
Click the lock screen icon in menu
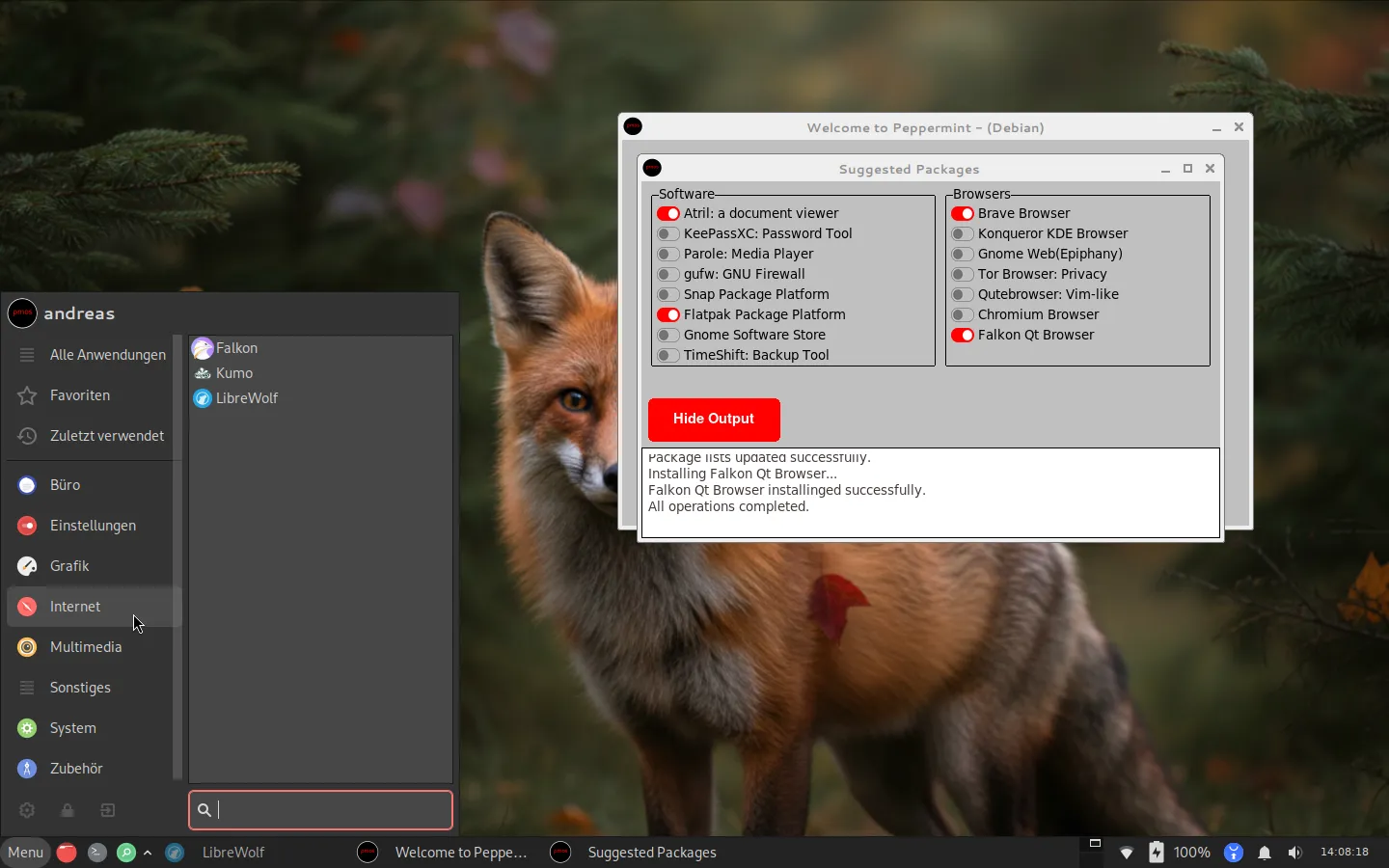68,810
